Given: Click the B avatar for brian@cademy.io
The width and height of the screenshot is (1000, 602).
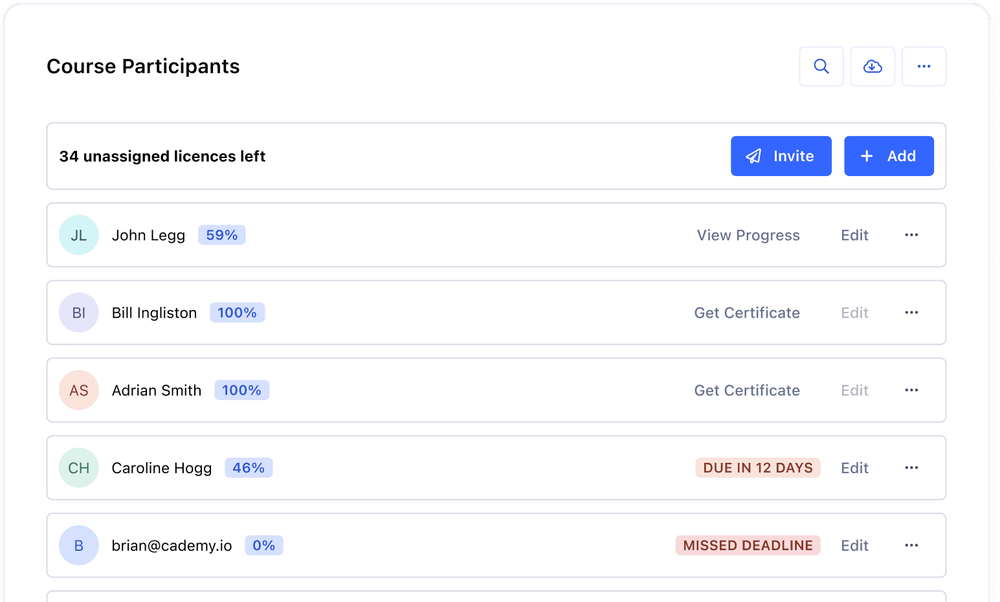Looking at the screenshot, I should click(x=79, y=545).
